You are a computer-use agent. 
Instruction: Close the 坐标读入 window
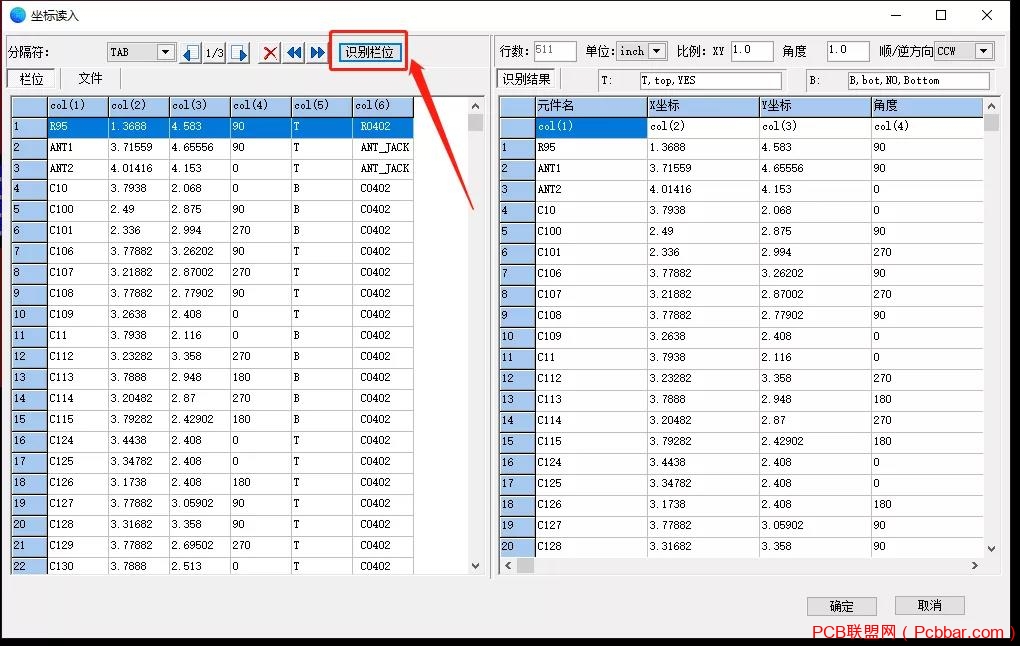(x=987, y=15)
